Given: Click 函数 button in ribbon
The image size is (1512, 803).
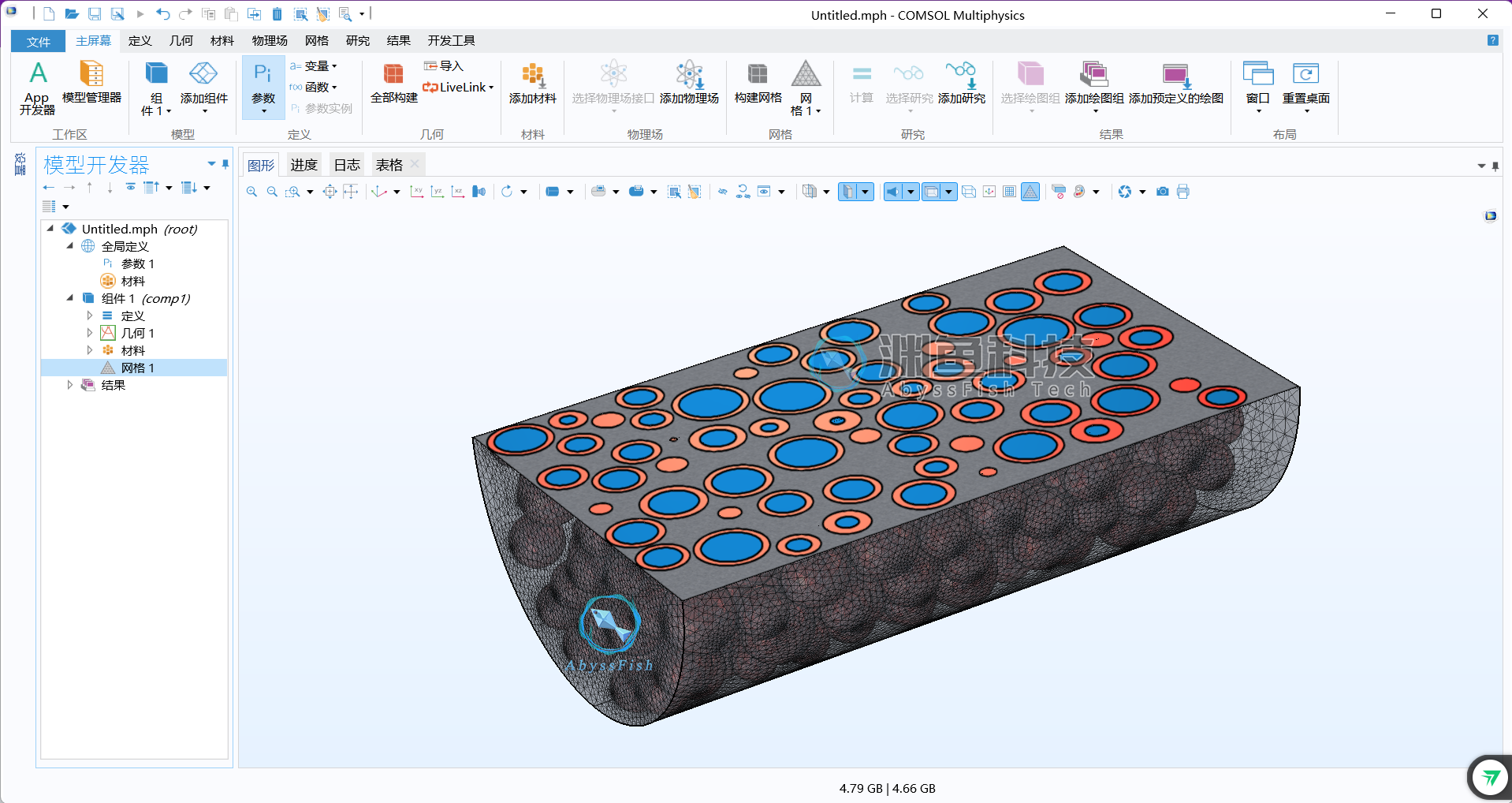Looking at the screenshot, I should pyautogui.click(x=313, y=88).
